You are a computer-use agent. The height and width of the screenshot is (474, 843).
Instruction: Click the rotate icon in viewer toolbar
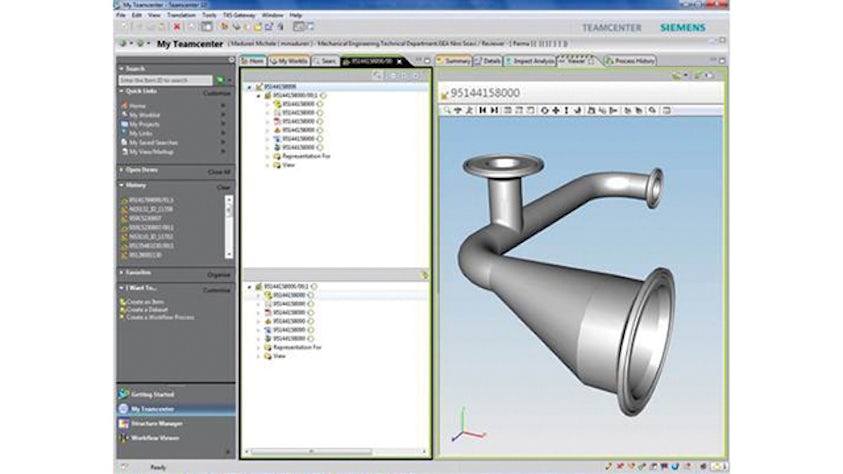[x=544, y=111]
